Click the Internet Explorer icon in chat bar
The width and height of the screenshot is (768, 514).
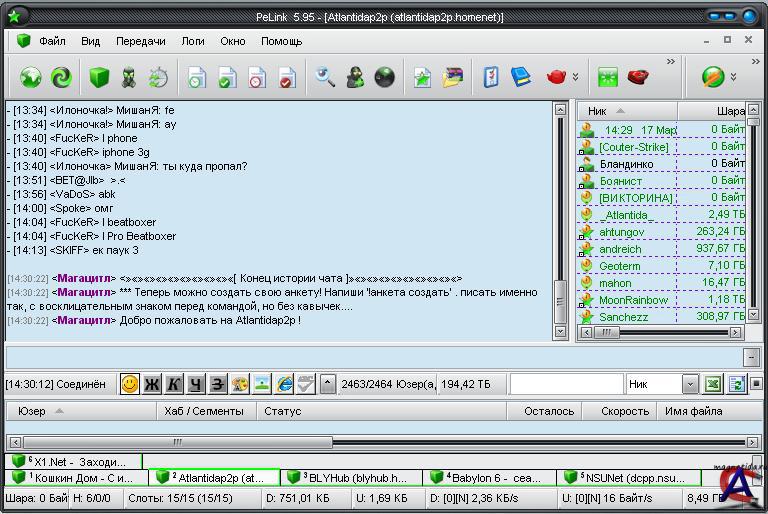point(284,384)
